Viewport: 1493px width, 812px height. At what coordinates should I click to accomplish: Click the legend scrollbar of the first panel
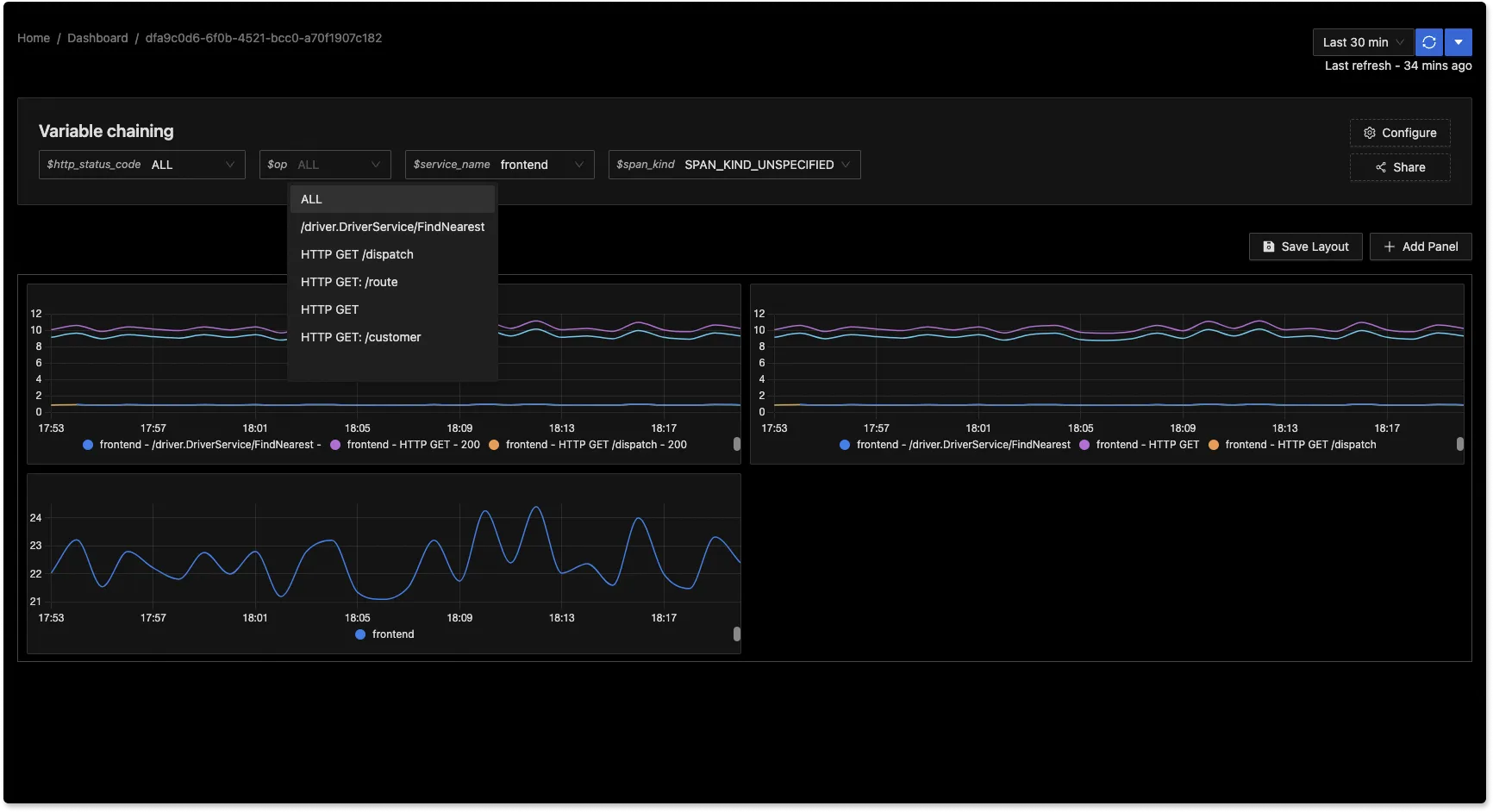pyautogui.click(x=736, y=444)
